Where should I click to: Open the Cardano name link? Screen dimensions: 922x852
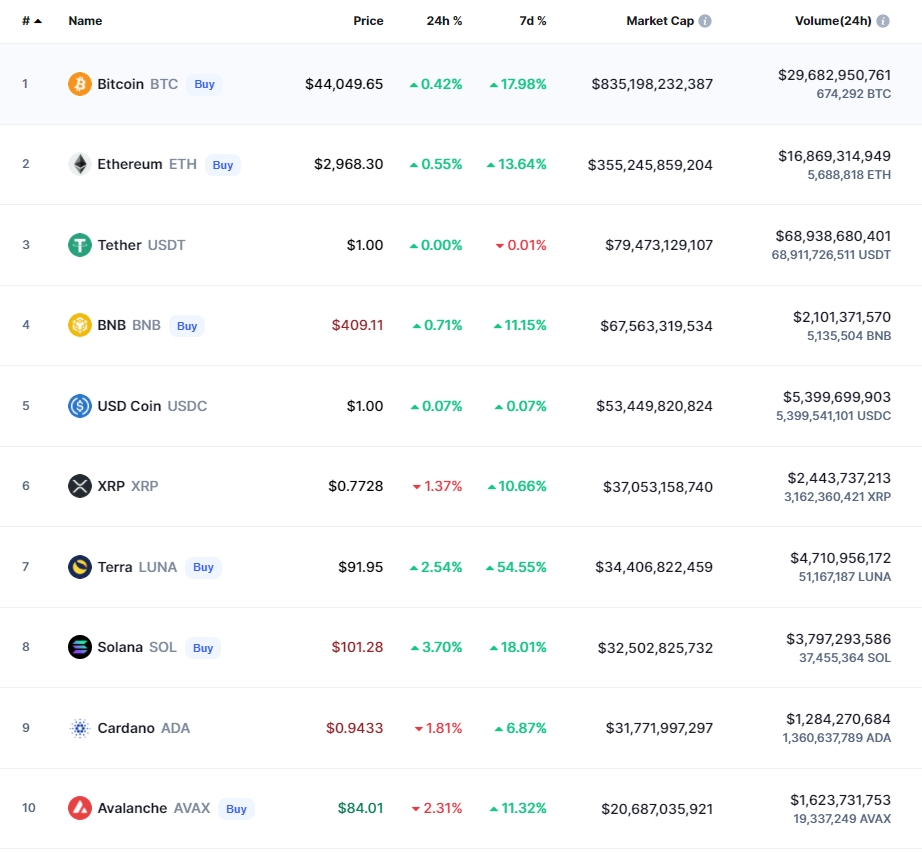click(126, 728)
